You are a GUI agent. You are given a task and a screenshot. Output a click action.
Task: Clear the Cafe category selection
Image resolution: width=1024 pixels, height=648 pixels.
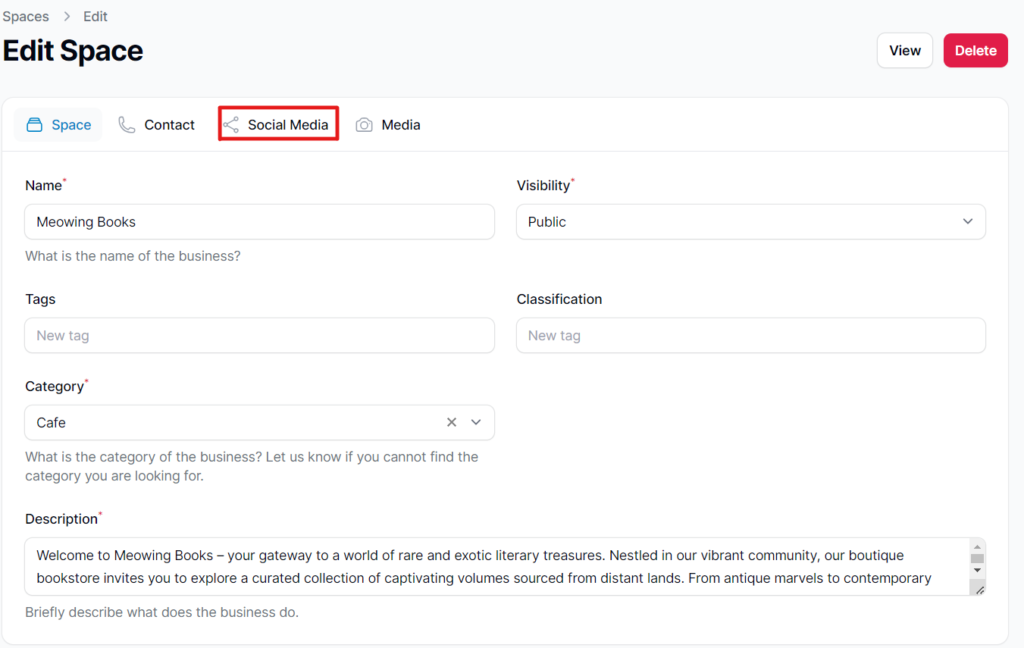tap(451, 423)
